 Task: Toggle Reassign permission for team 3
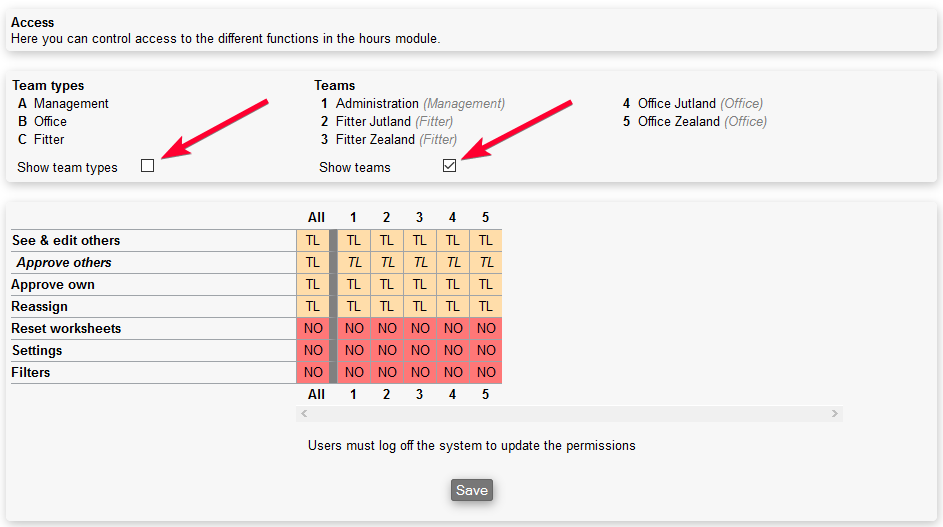pos(420,306)
